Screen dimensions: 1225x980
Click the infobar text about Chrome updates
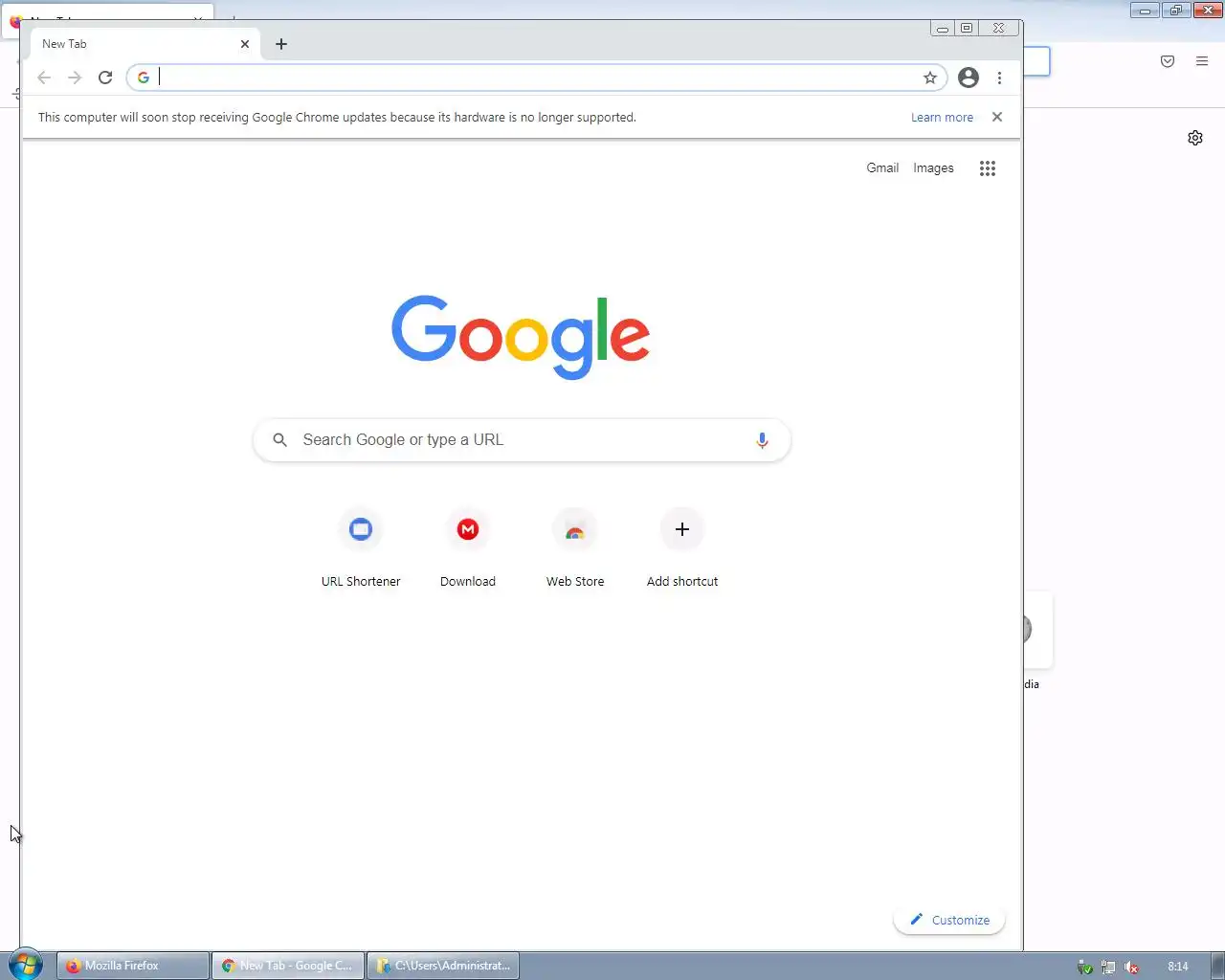pyautogui.click(x=337, y=117)
